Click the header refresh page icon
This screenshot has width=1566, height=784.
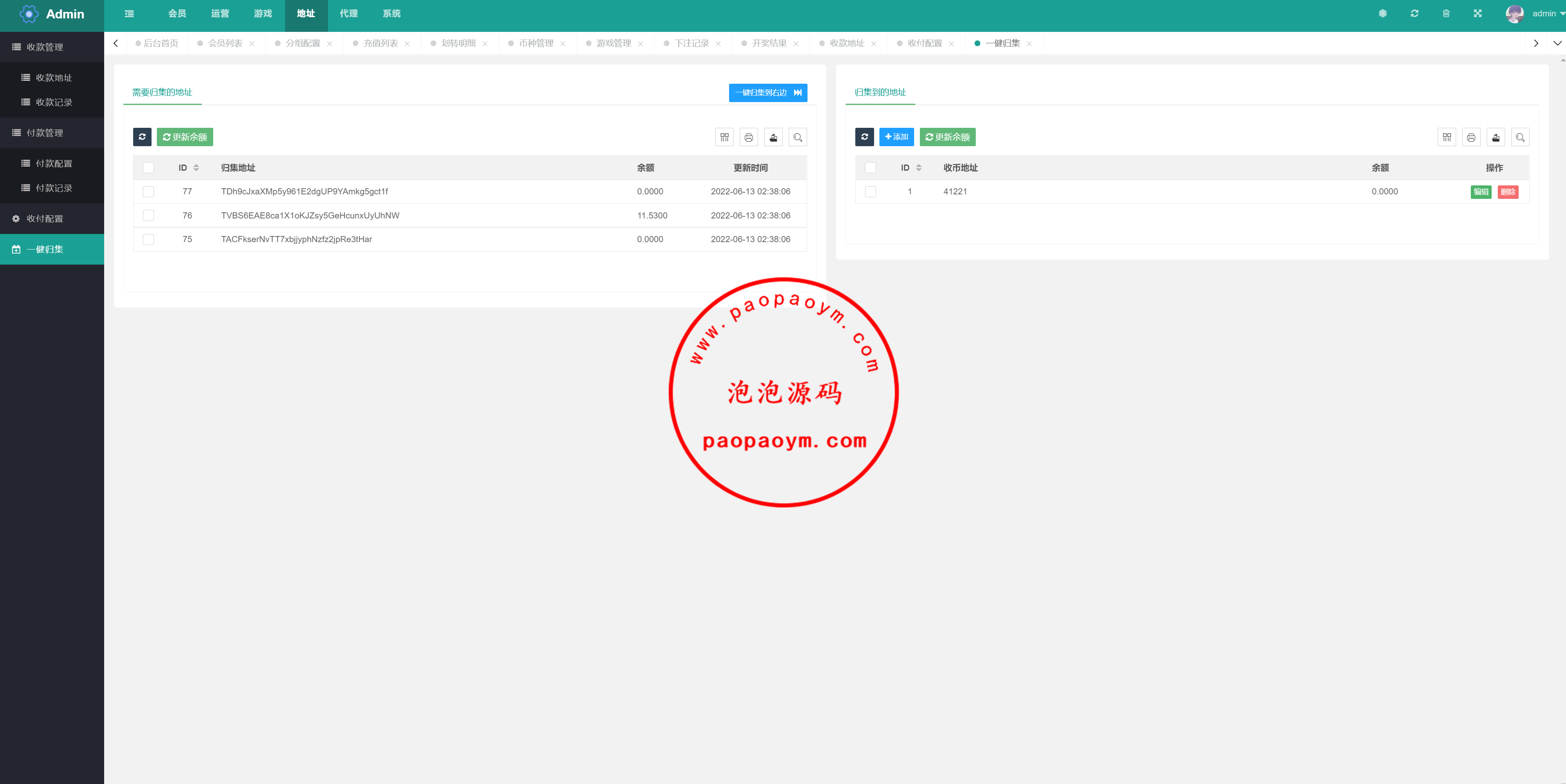pyautogui.click(x=1414, y=13)
